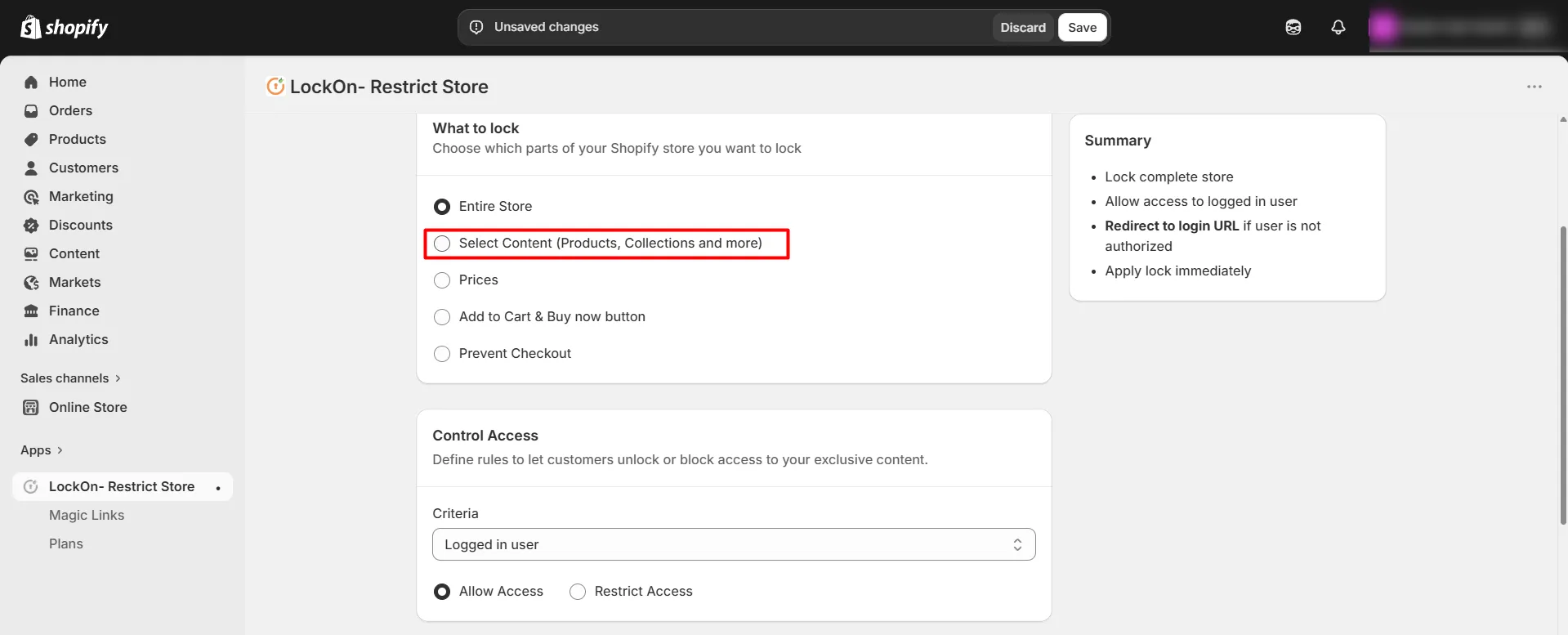Open the Magic Links subpage
The width and height of the screenshot is (1568, 635).
pyautogui.click(x=87, y=515)
